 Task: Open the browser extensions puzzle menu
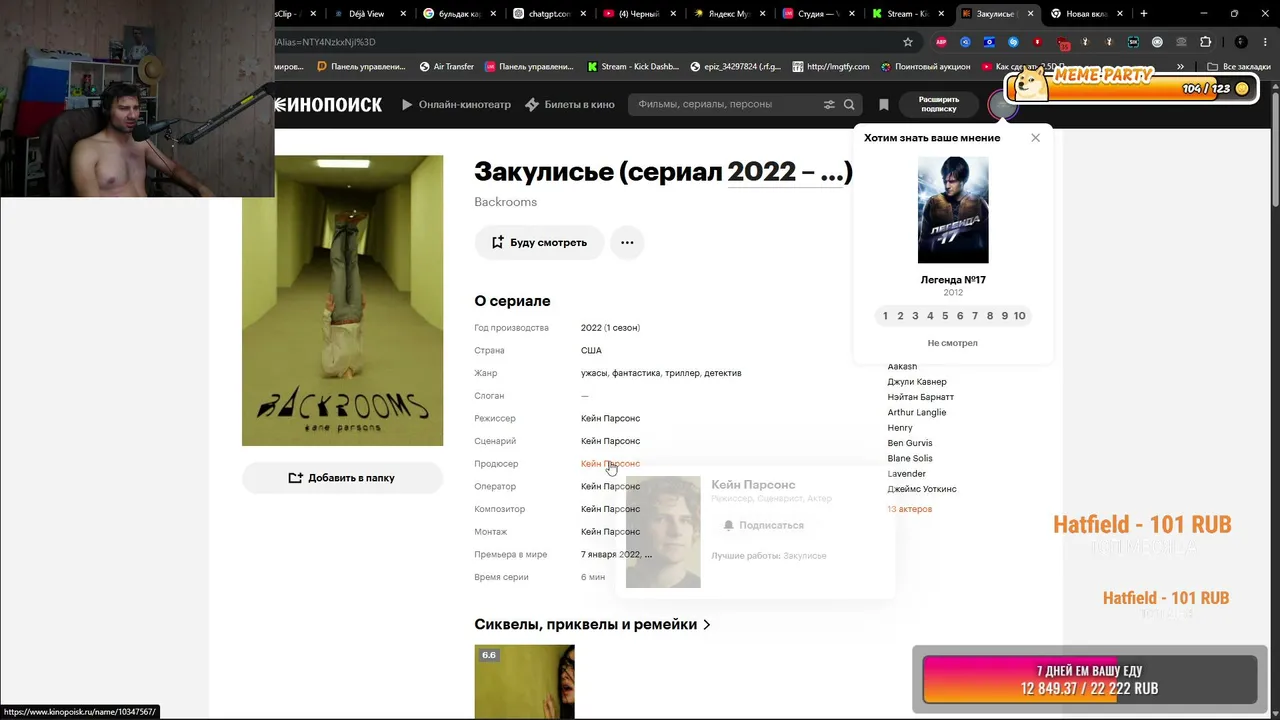coord(1205,42)
